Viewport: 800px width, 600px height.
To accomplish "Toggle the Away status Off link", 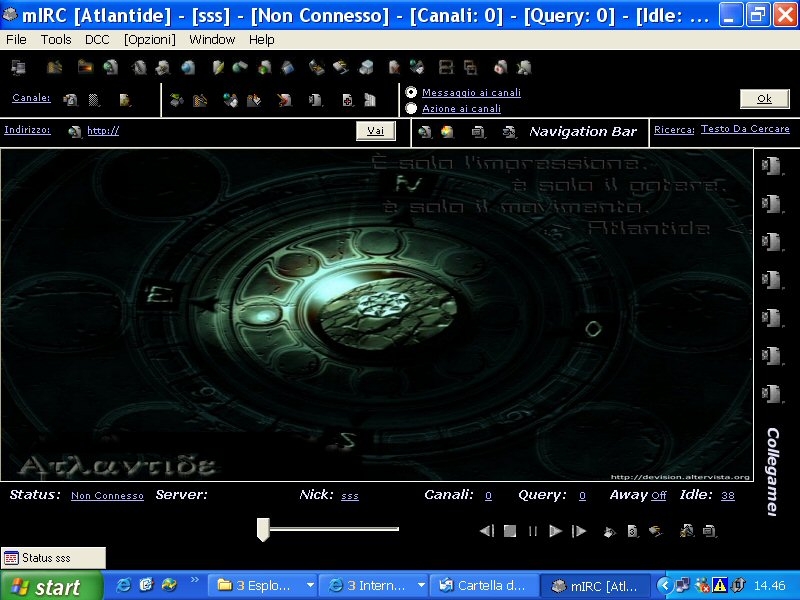I will [x=659, y=496].
